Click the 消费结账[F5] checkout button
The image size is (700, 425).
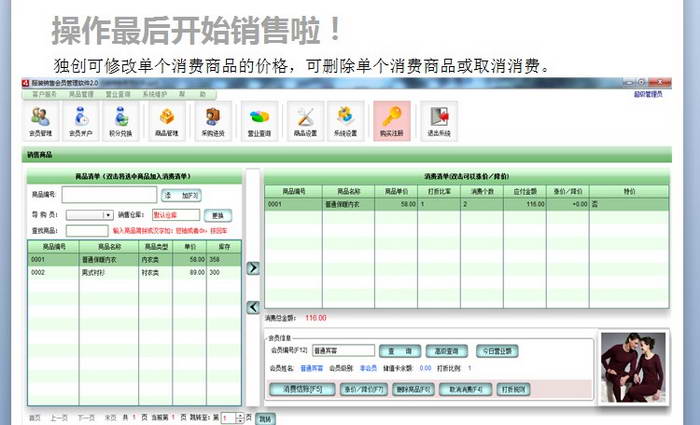302,389
